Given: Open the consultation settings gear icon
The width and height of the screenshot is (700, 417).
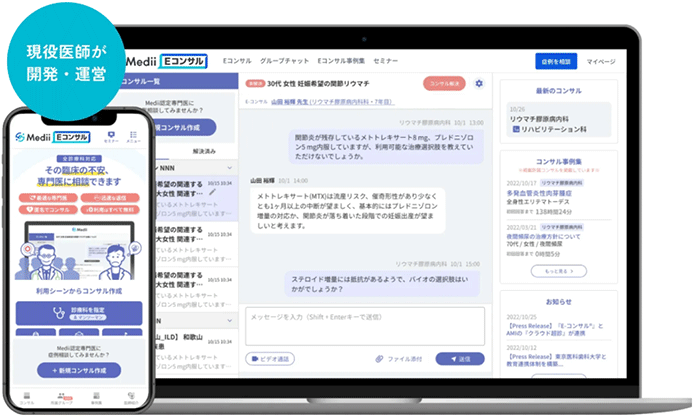Looking at the screenshot, I should (479, 84).
